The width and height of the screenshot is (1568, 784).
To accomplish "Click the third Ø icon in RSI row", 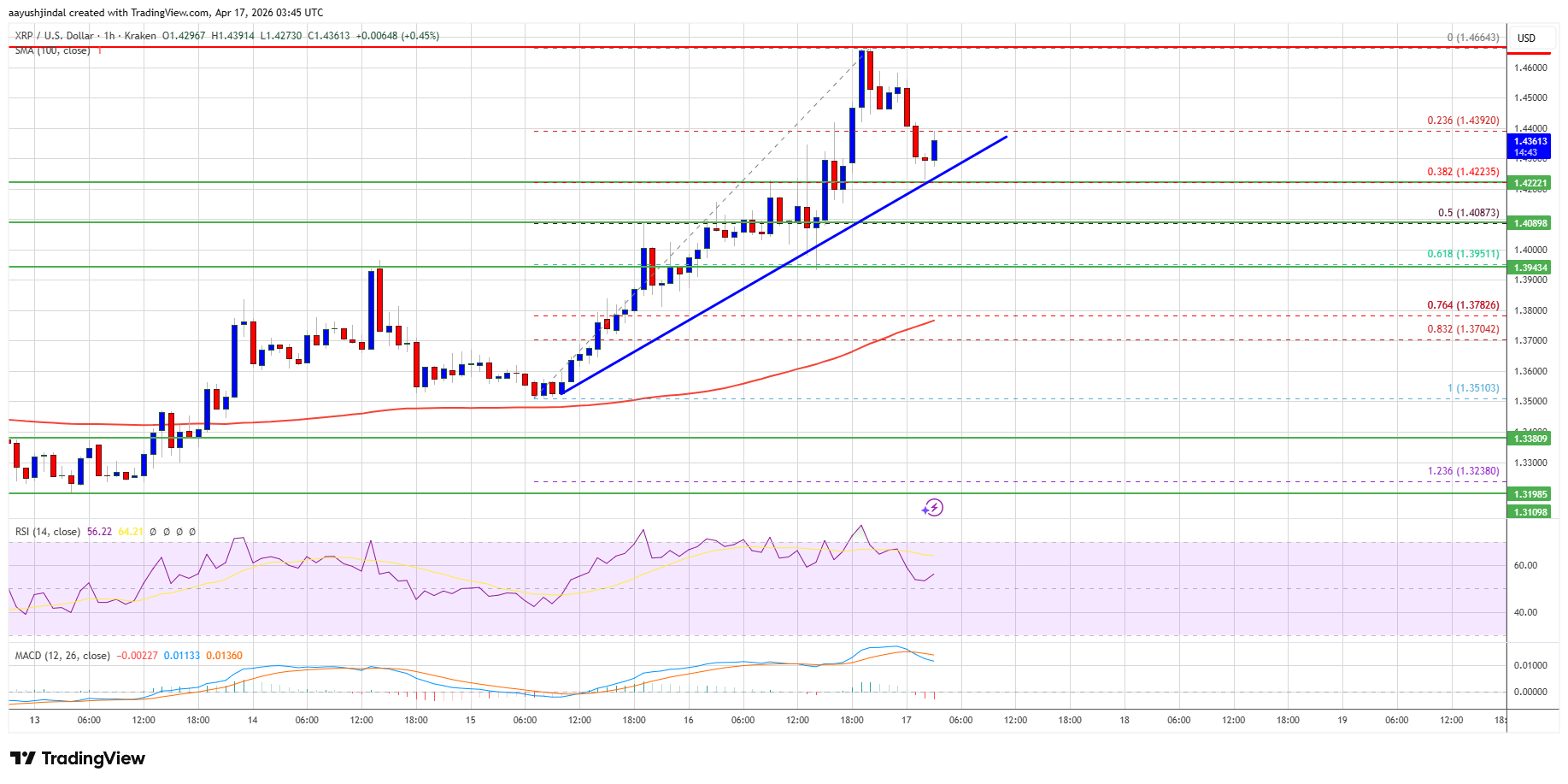I will coord(179,531).
